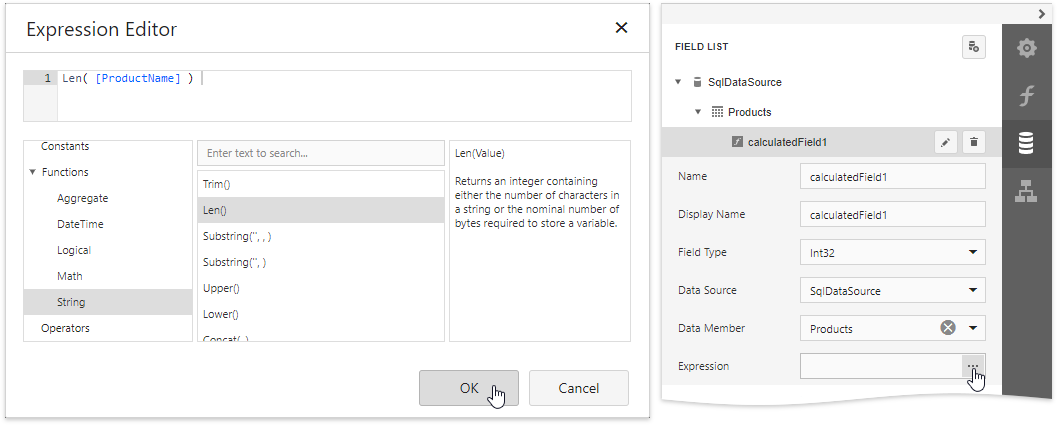Click the edit pencil for calculatedField1
The image size is (1057, 425).
coord(946,143)
